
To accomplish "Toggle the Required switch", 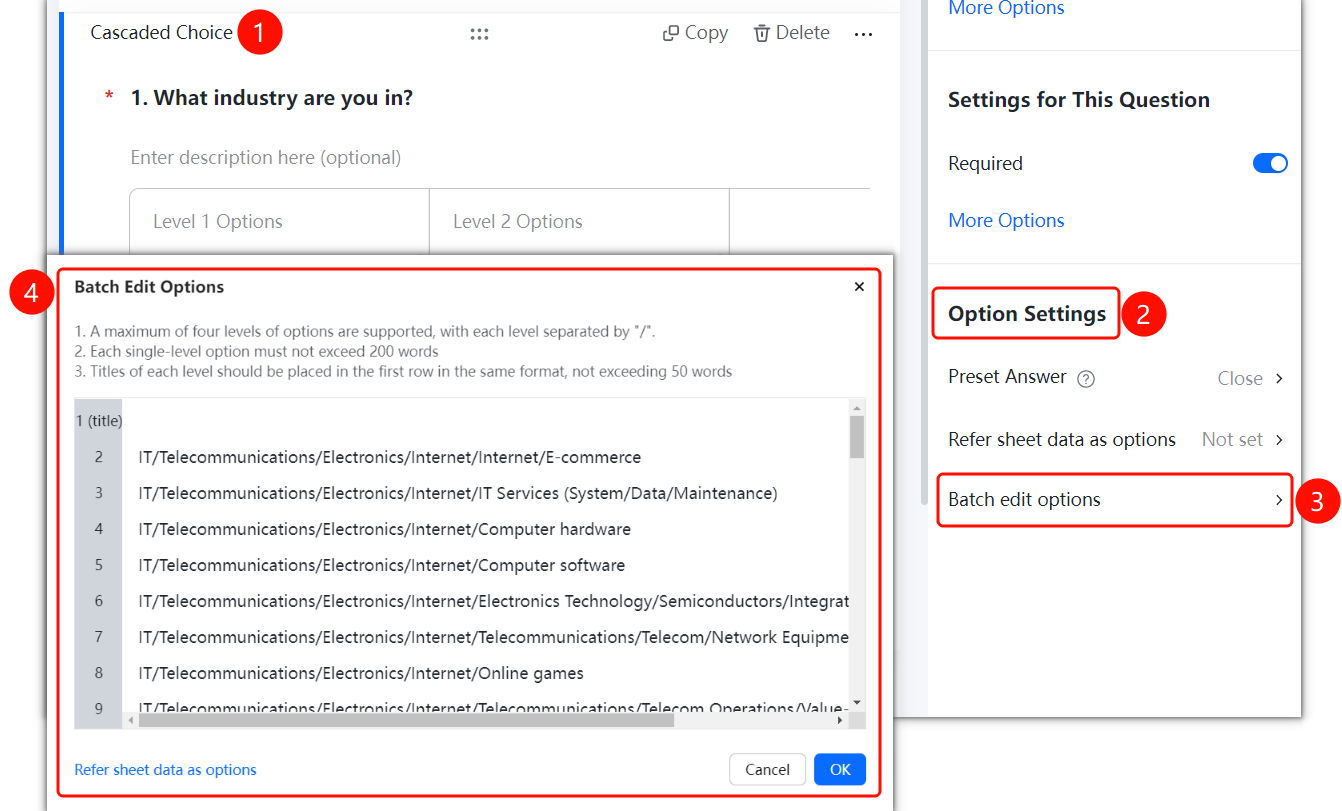I will [x=1270, y=163].
